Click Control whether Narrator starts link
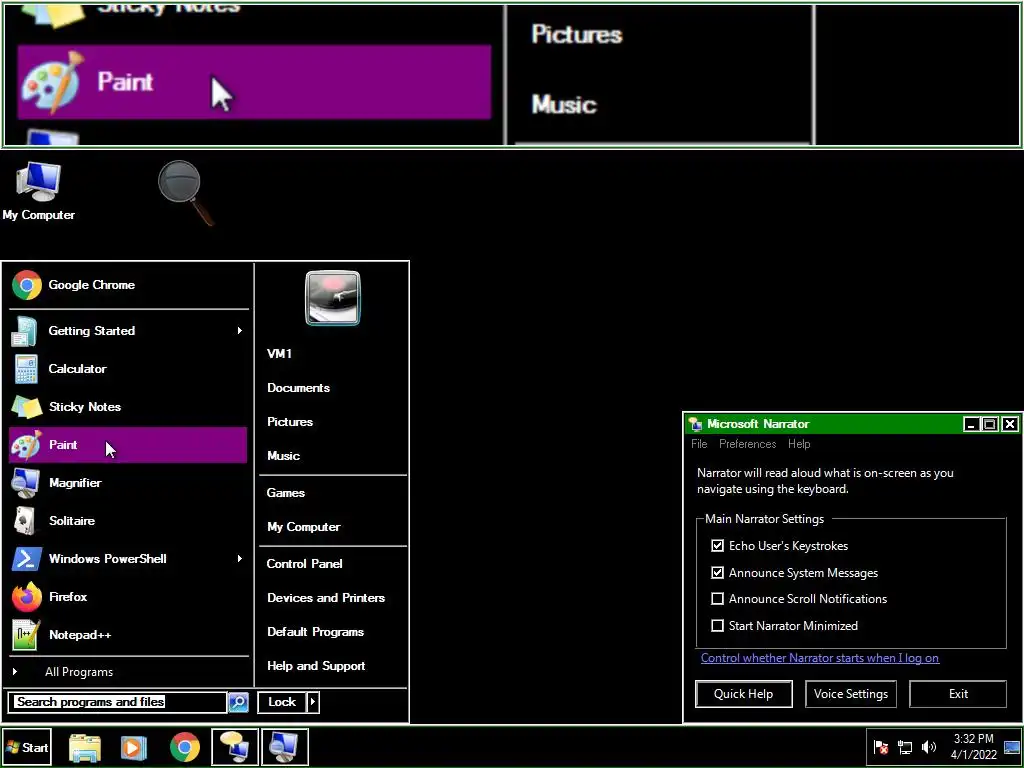Screen dimensions: 1024x768 [x=820, y=658]
